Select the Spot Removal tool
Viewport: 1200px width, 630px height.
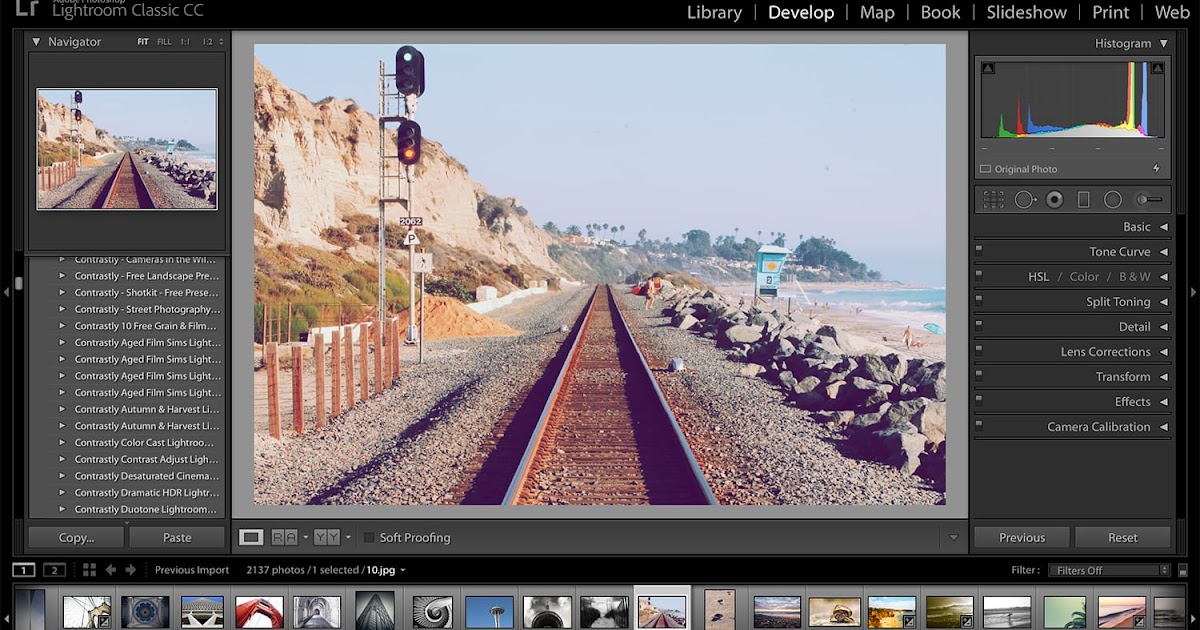point(1025,200)
